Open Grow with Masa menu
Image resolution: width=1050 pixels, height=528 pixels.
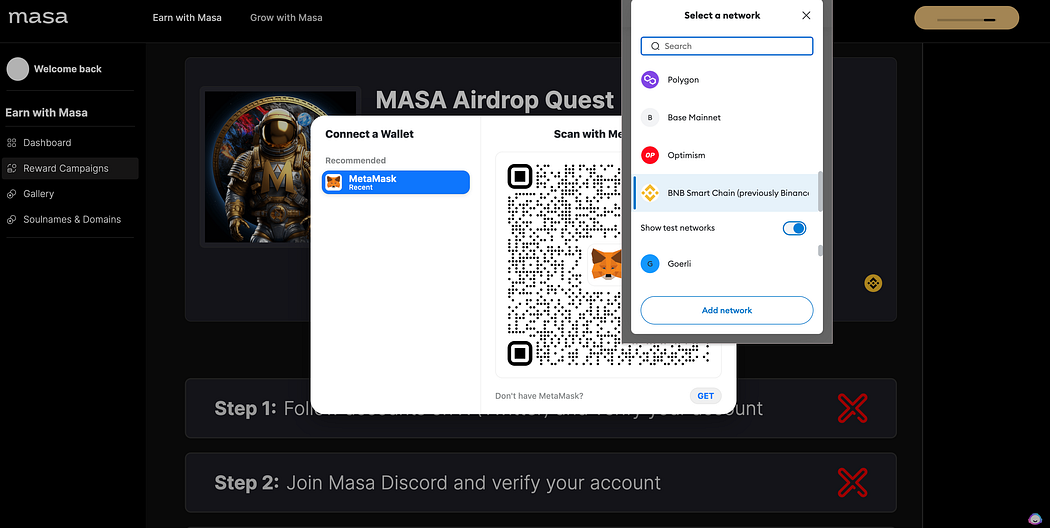286,17
